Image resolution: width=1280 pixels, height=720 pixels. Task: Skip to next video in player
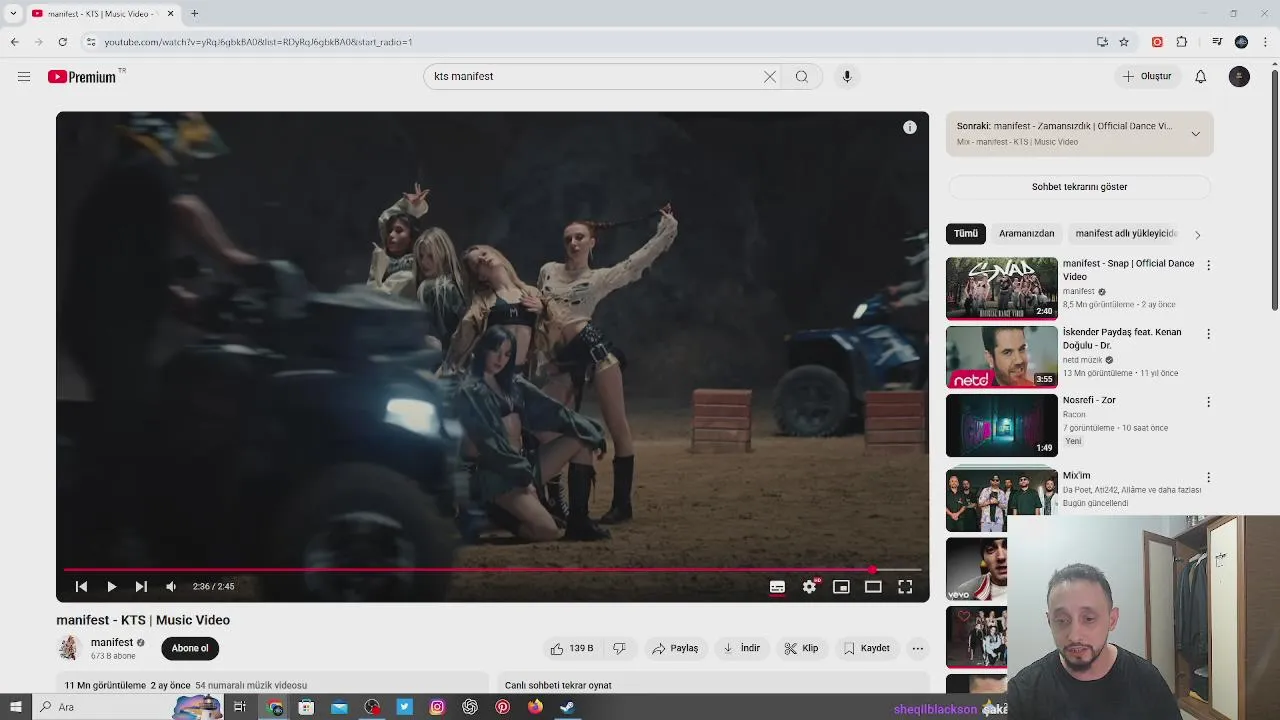click(x=141, y=587)
